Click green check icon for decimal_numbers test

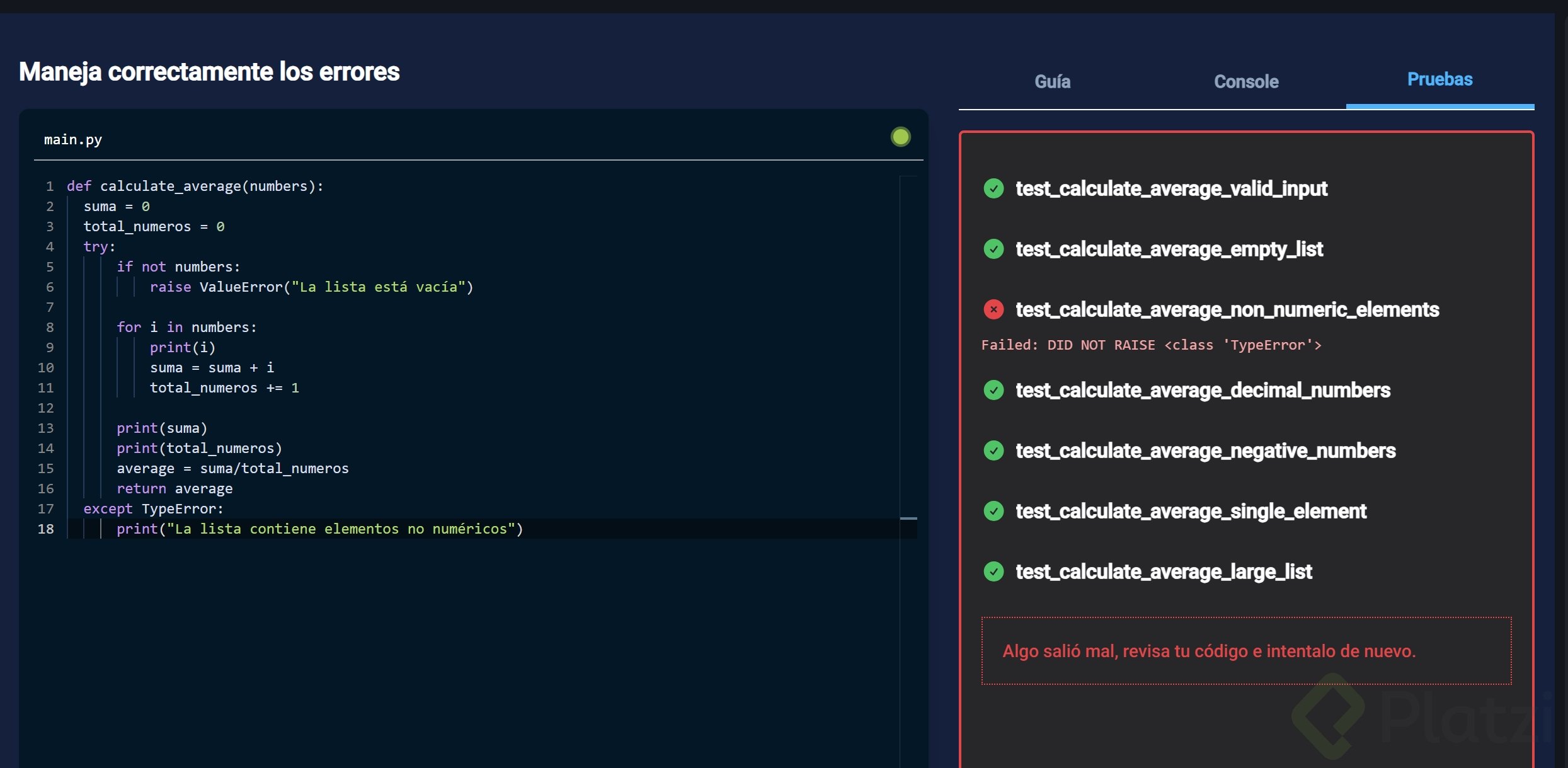[x=993, y=390]
